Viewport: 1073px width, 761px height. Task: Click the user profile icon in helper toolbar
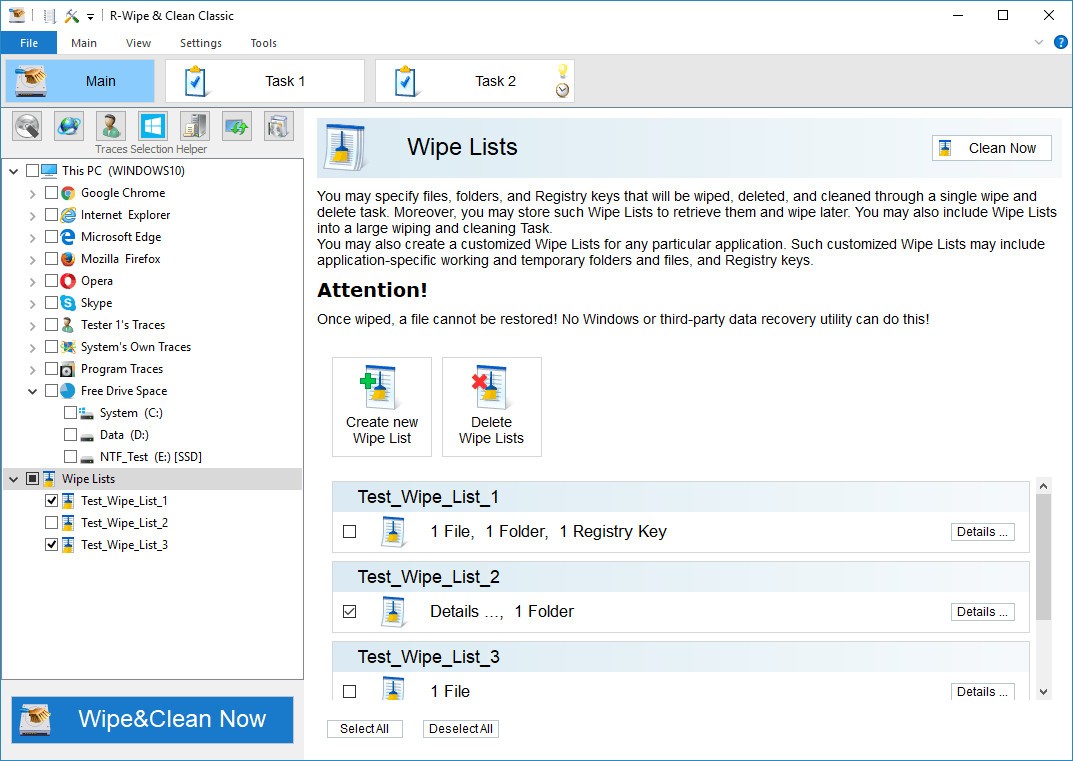tap(111, 126)
